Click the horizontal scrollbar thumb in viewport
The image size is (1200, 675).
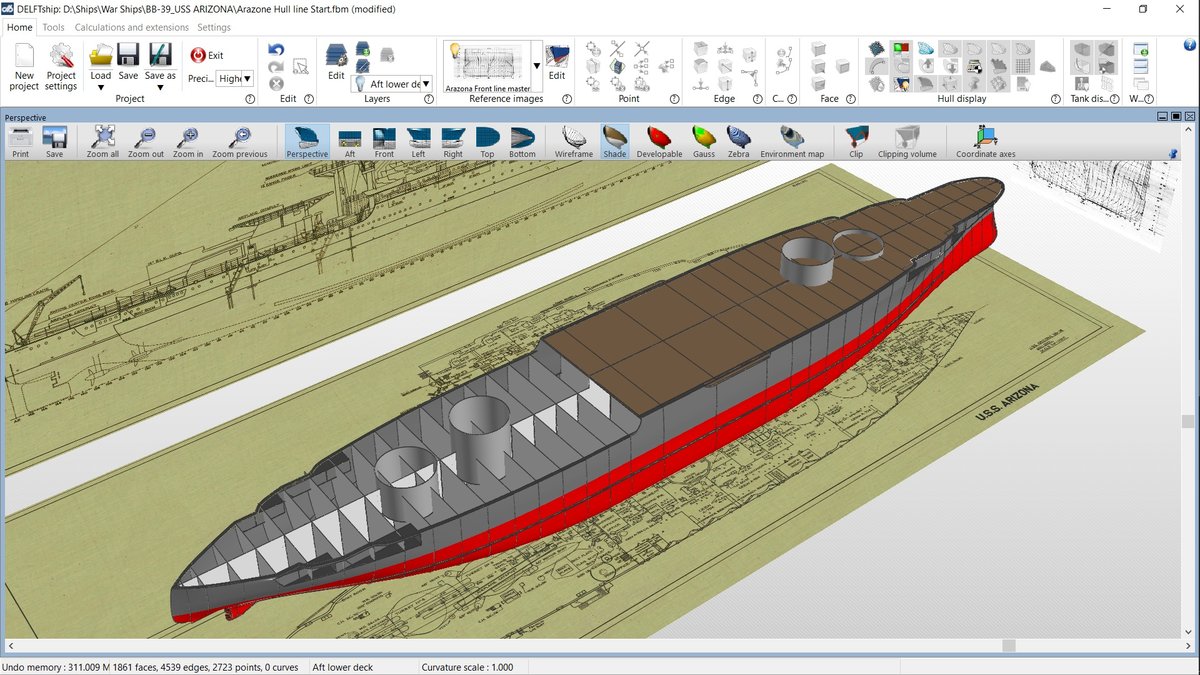click(1009, 646)
